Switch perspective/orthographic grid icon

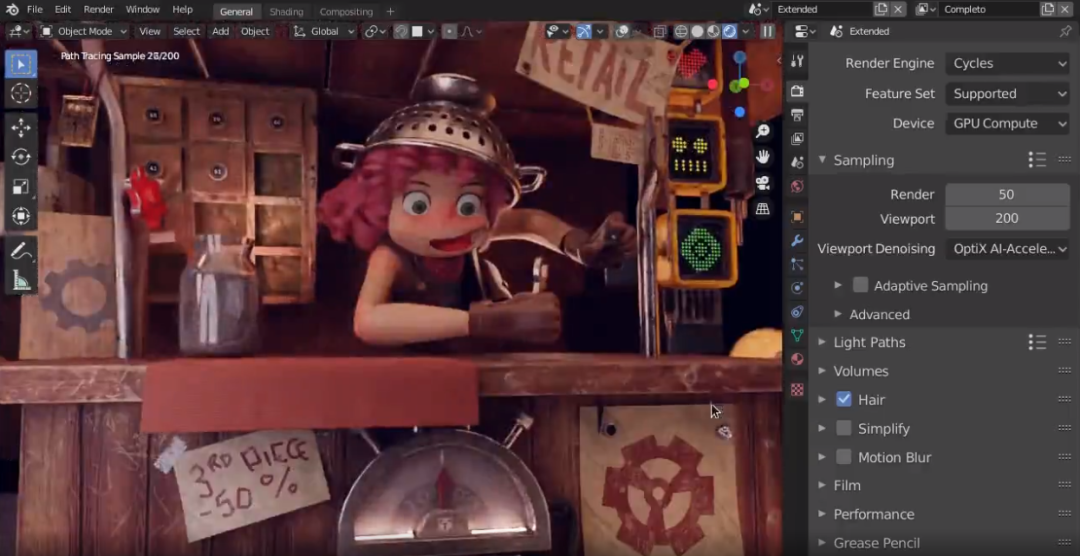[x=762, y=209]
